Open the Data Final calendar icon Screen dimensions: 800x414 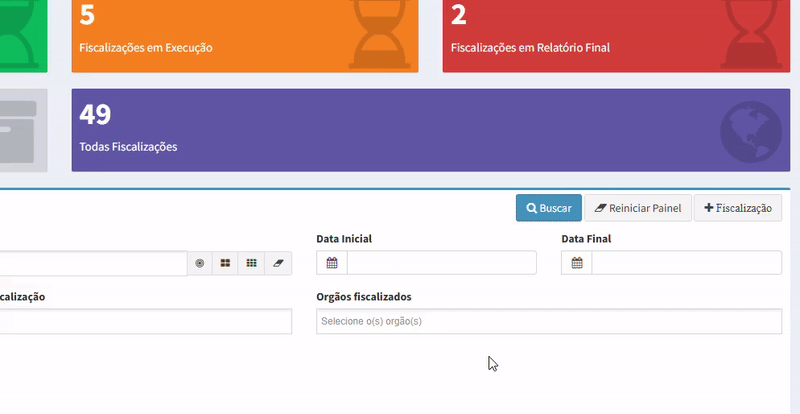577,263
